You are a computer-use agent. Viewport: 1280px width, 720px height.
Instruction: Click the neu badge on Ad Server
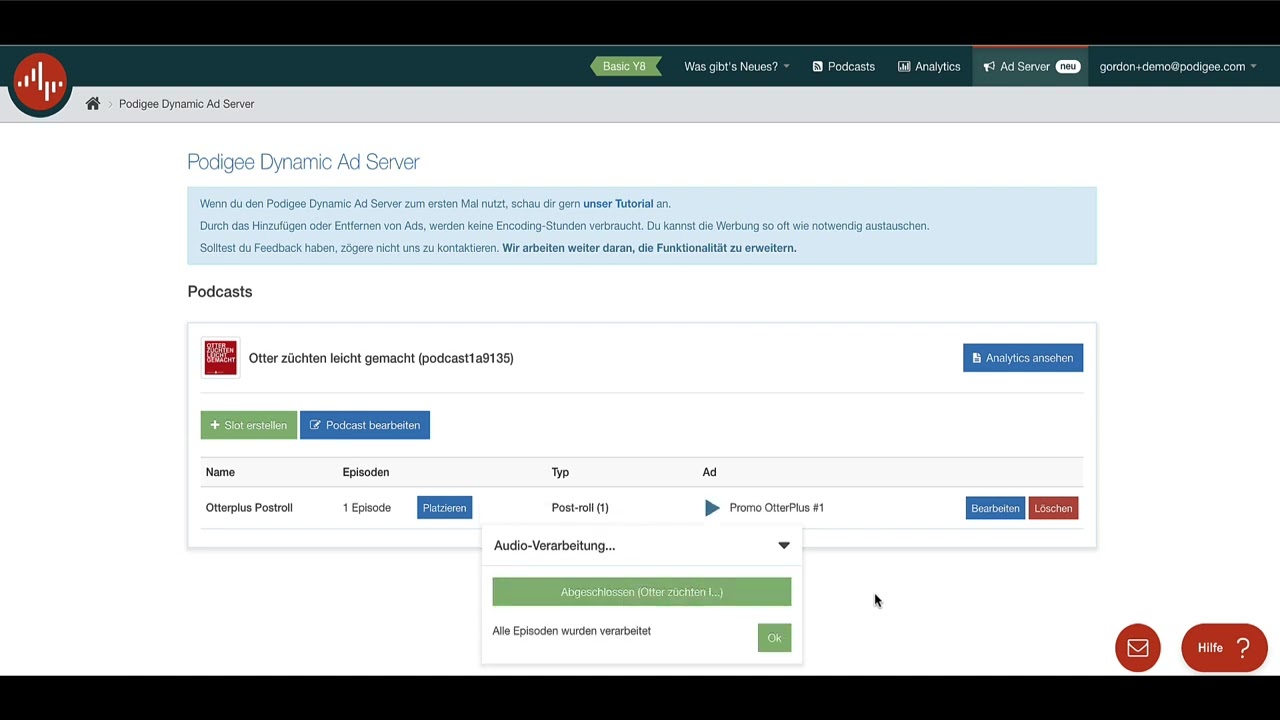pyautogui.click(x=1068, y=67)
